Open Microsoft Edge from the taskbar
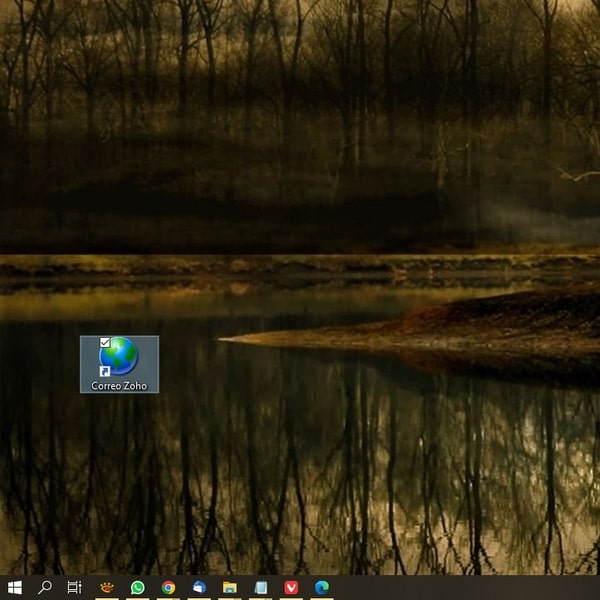 point(322,587)
